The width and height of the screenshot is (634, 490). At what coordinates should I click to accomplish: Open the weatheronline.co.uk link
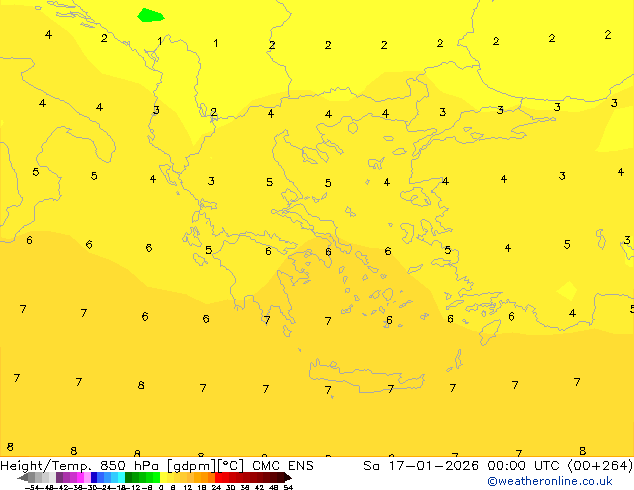coord(549,481)
